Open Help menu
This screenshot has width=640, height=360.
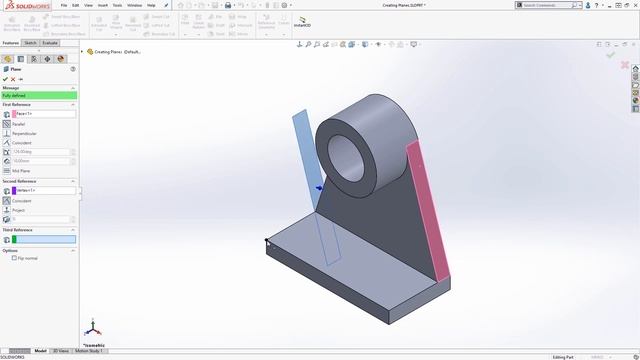coord(151,5)
